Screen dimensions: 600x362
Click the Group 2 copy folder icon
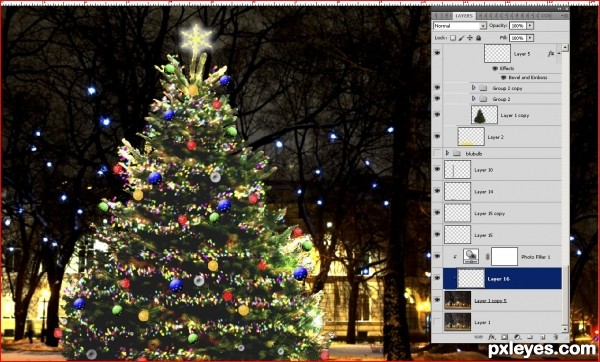[483, 88]
